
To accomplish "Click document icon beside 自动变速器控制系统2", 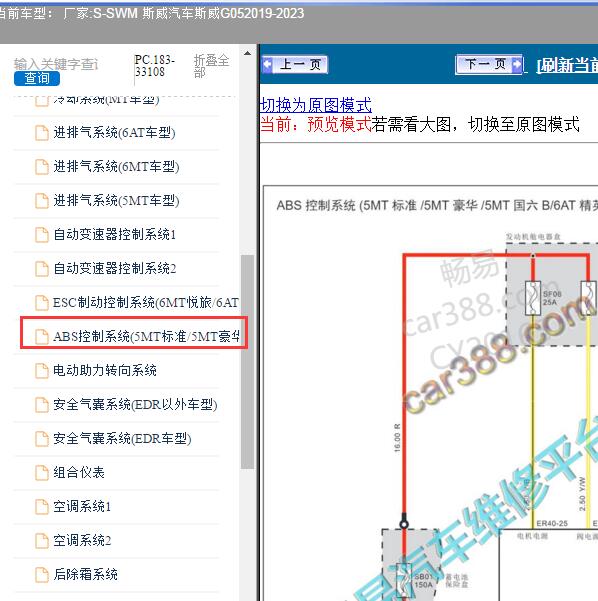I will (x=42, y=269).
